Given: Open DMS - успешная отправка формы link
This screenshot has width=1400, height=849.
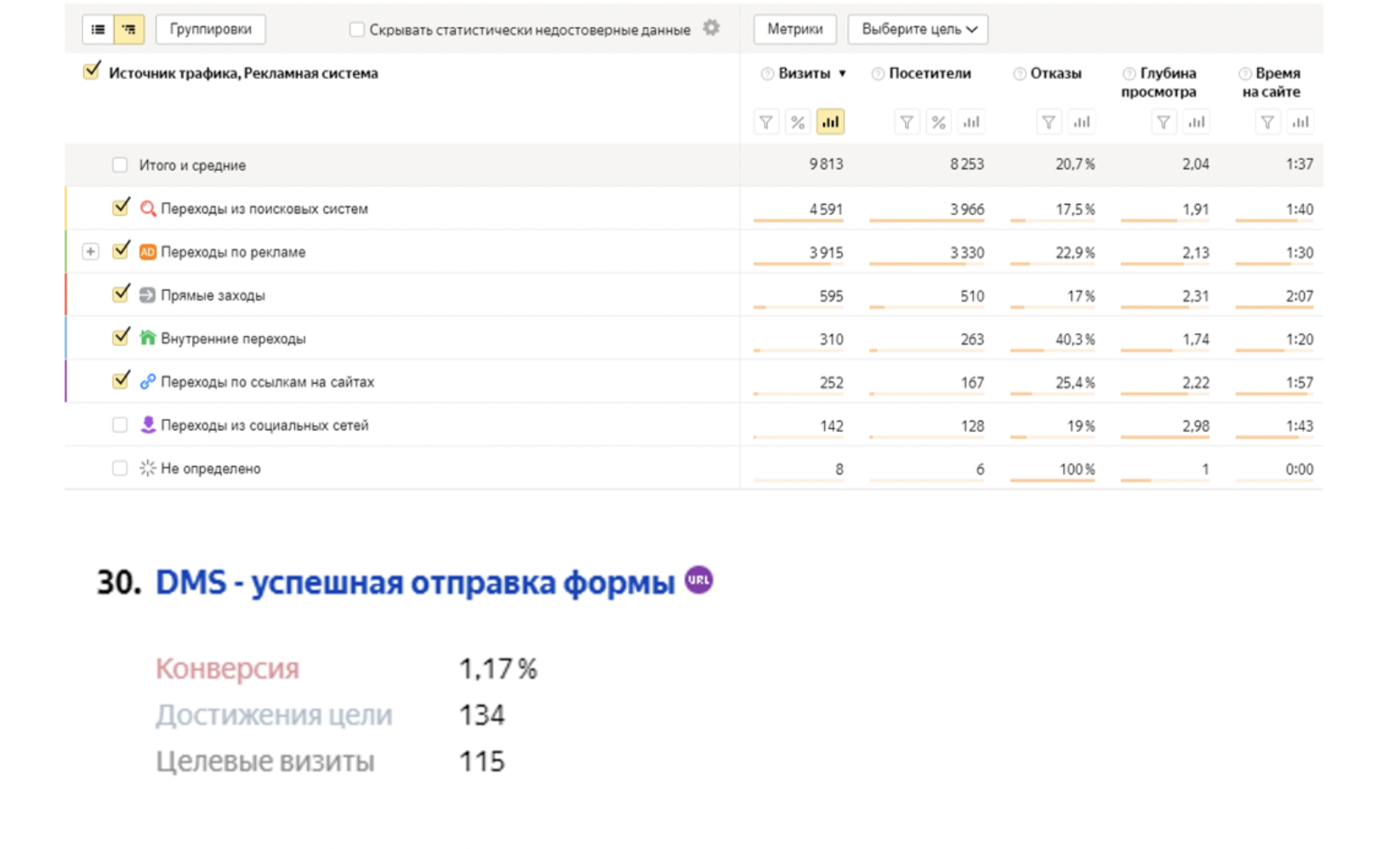Looking at the screenshot, I should click(415, 584).
